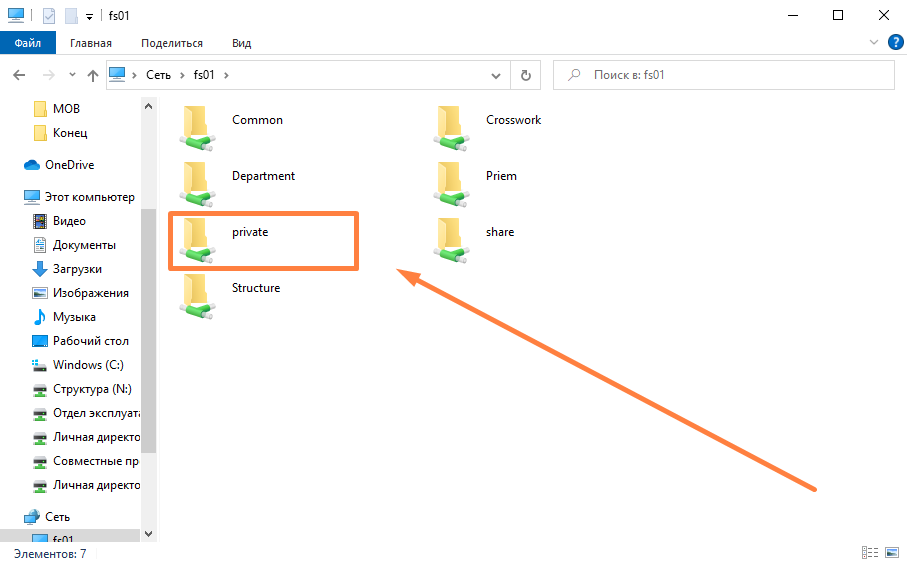
Task: Open the recent locations dropdown
Action: (72, 75)
